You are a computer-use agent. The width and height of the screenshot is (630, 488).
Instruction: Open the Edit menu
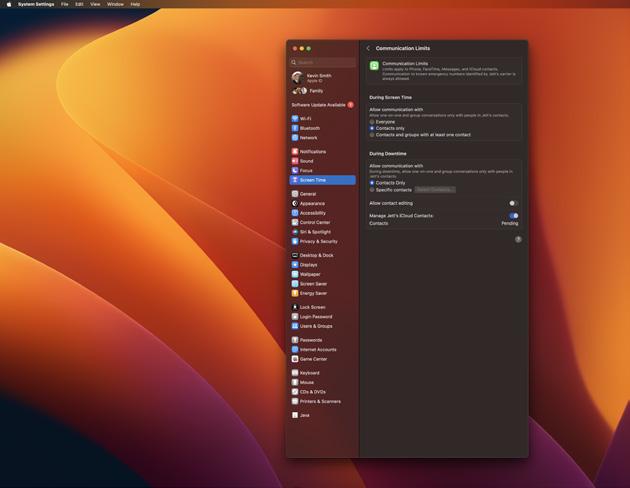[80, 4]
